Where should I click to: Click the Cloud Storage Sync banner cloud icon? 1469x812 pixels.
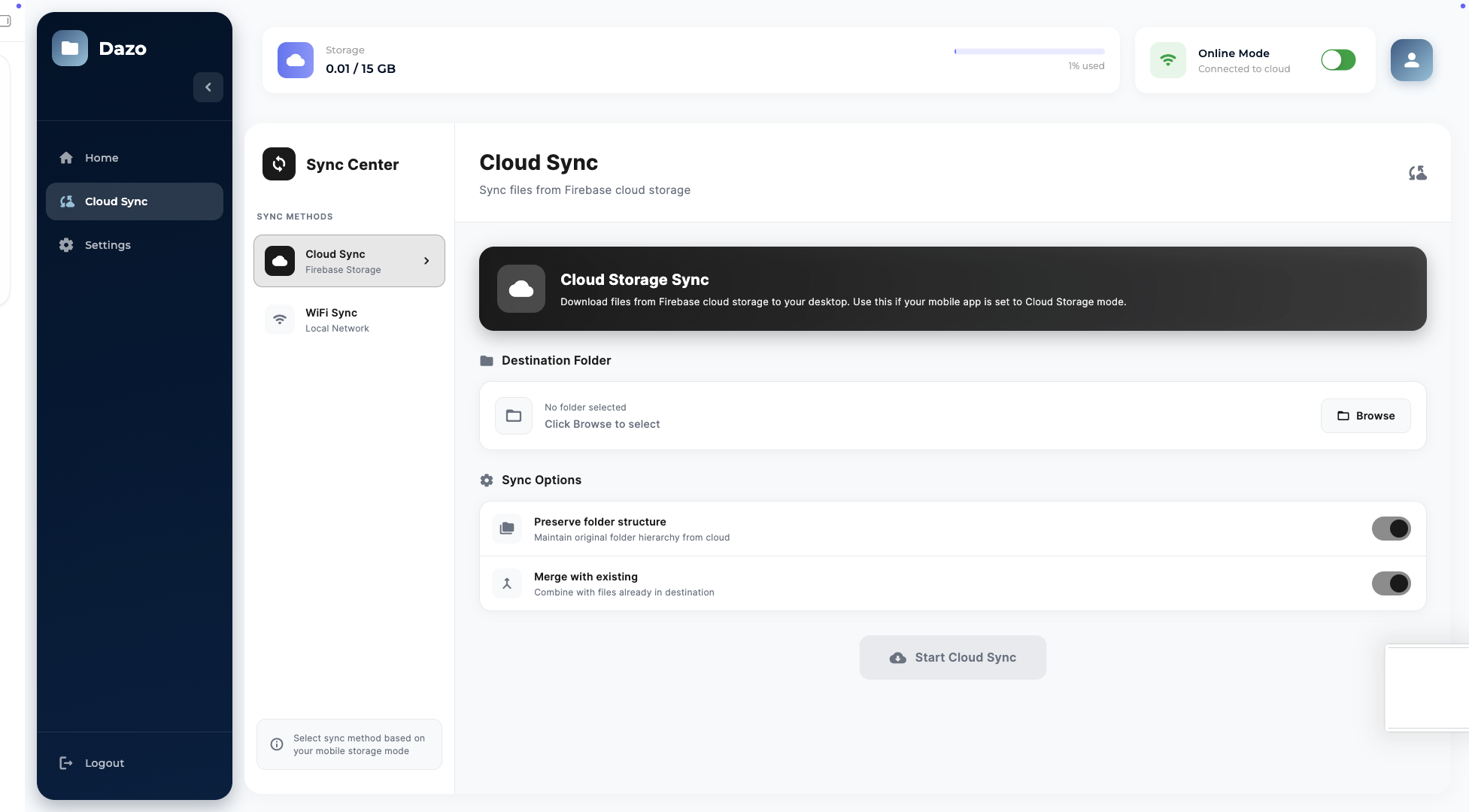(x=521, y=289)
